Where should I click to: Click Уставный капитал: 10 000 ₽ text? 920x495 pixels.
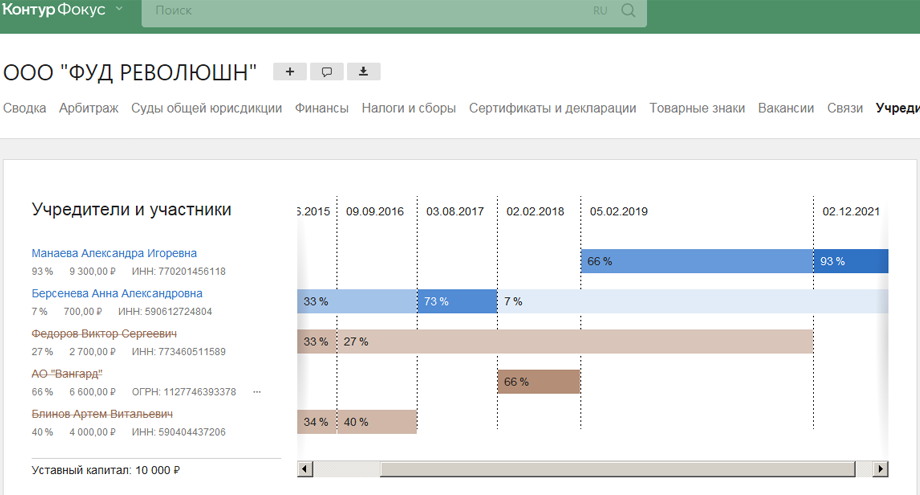[106, 470]
